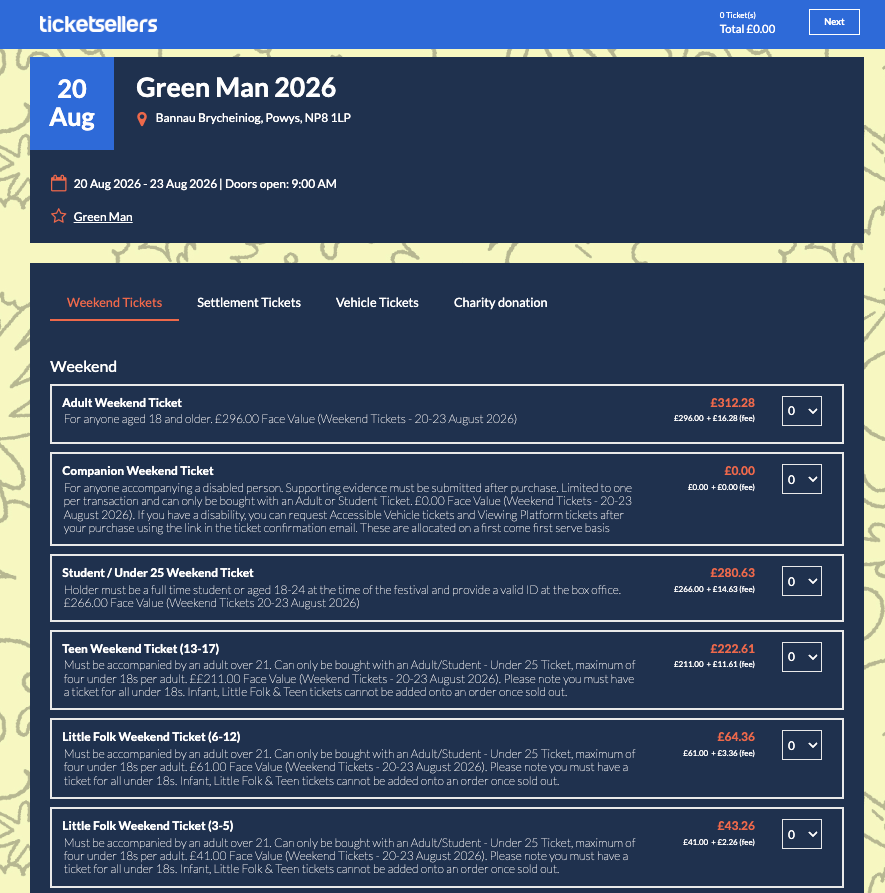Click the star icon beside Green Man
Image resolution: width=885 pixels, height=893 pixels.
[x=58, y=216]
